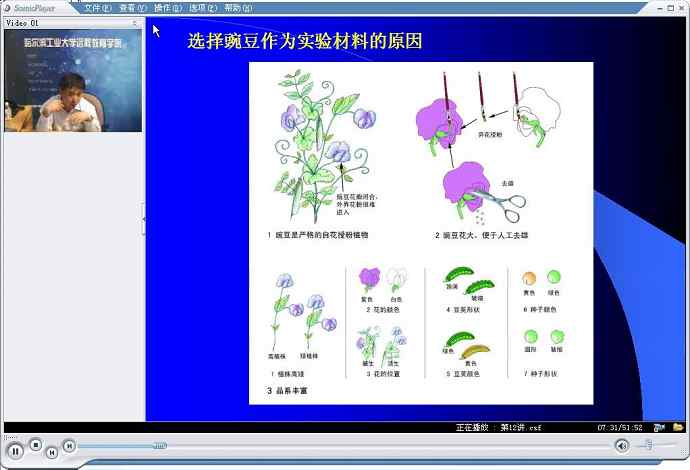
Task: Click the folder icon in the status bar
Action: click(x=678, y=427)
